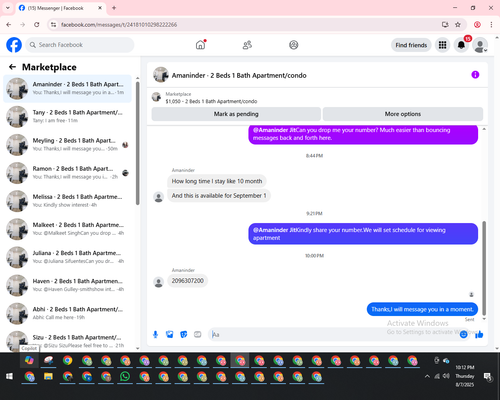Open the taskbar clock showing 10:12 PM
Screen dimensions: 500x400
point(465,376)
